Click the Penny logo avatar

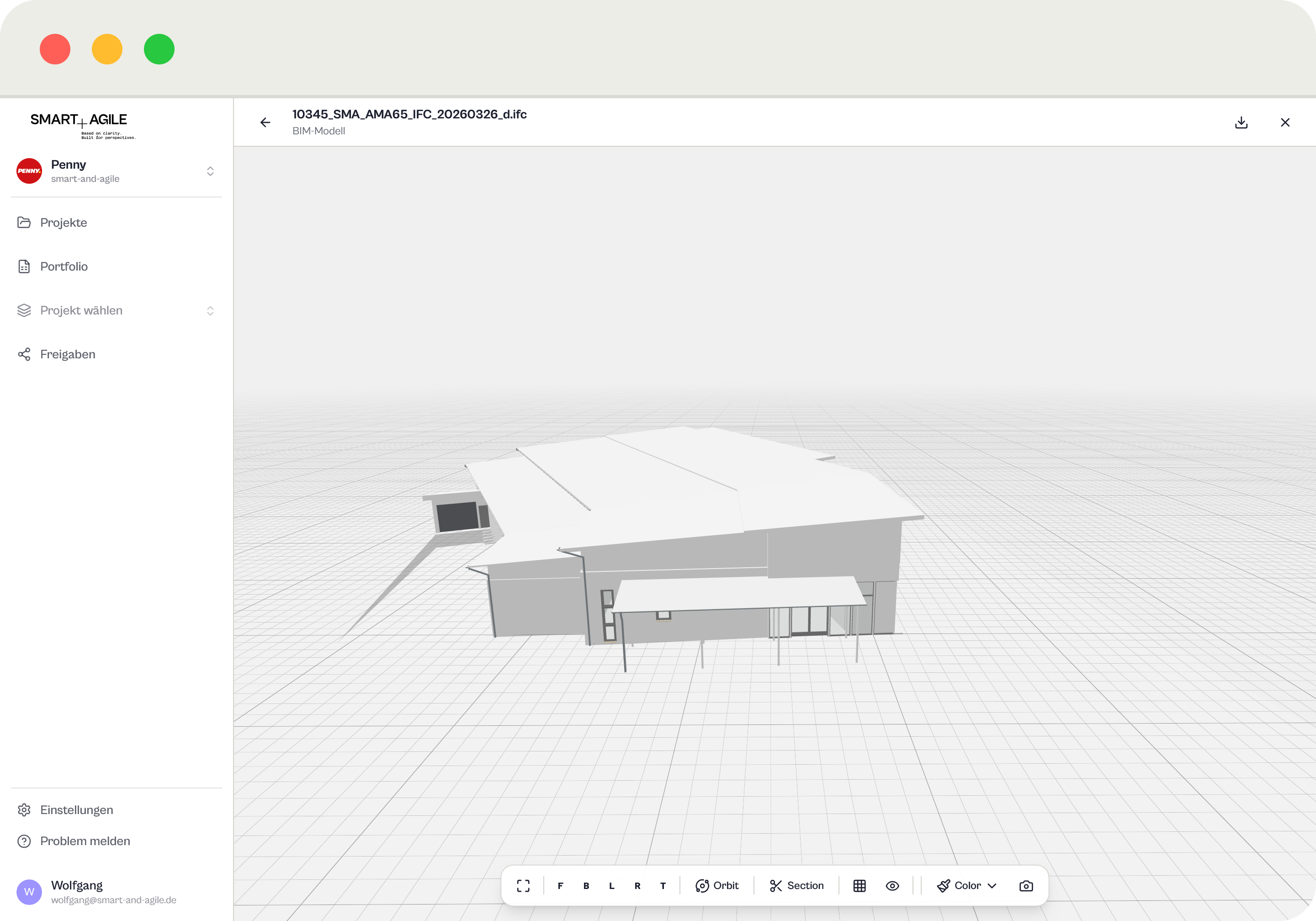coord(29,171)
